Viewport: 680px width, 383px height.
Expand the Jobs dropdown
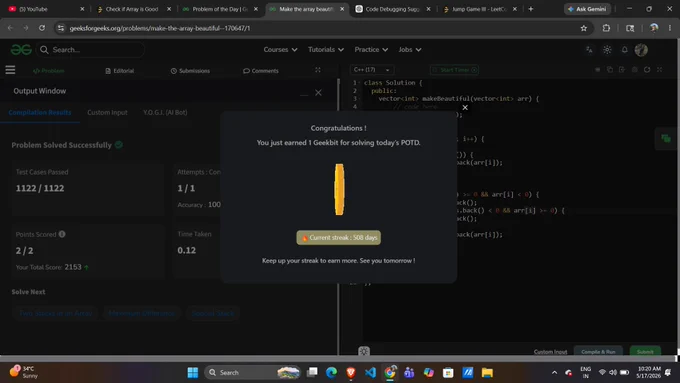coord(410,50)
